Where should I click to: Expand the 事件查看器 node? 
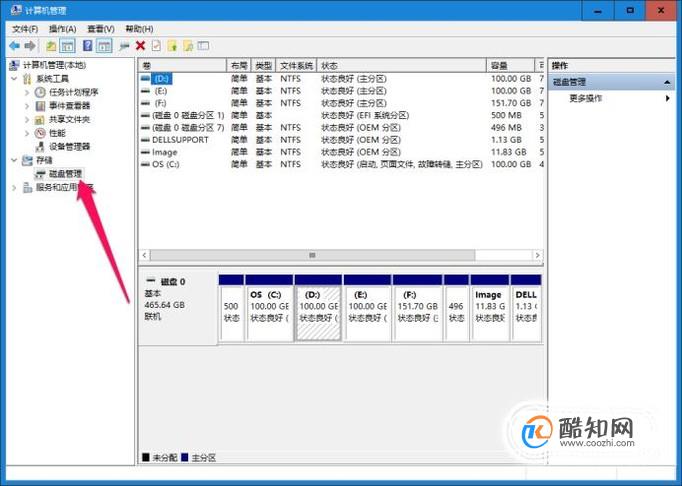27,106
